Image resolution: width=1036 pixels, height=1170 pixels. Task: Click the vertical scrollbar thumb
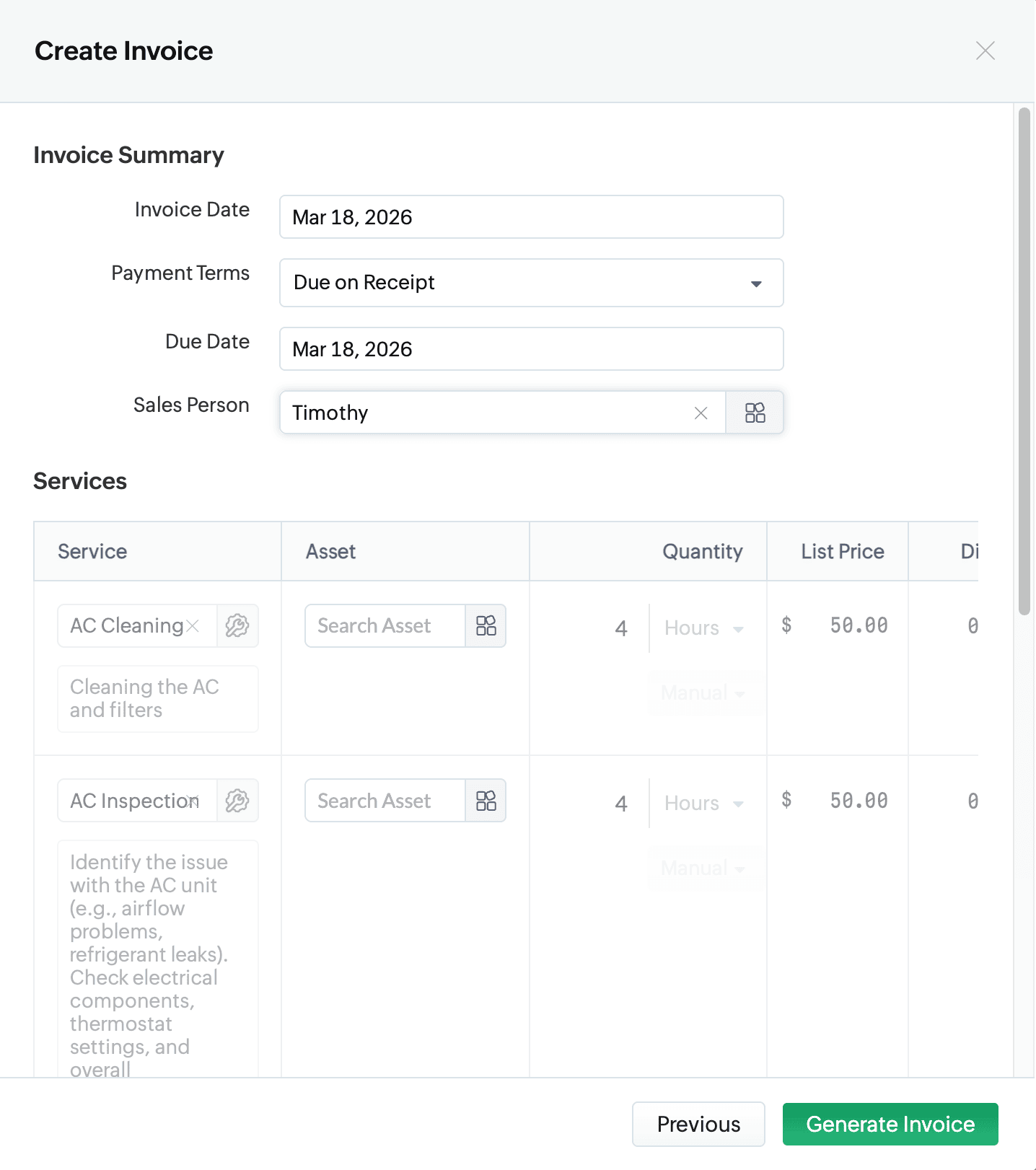coord(1024,361)
